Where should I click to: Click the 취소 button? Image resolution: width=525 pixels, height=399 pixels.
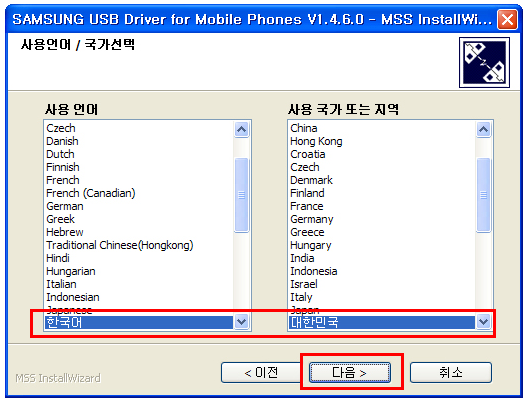tap(451, 372)
